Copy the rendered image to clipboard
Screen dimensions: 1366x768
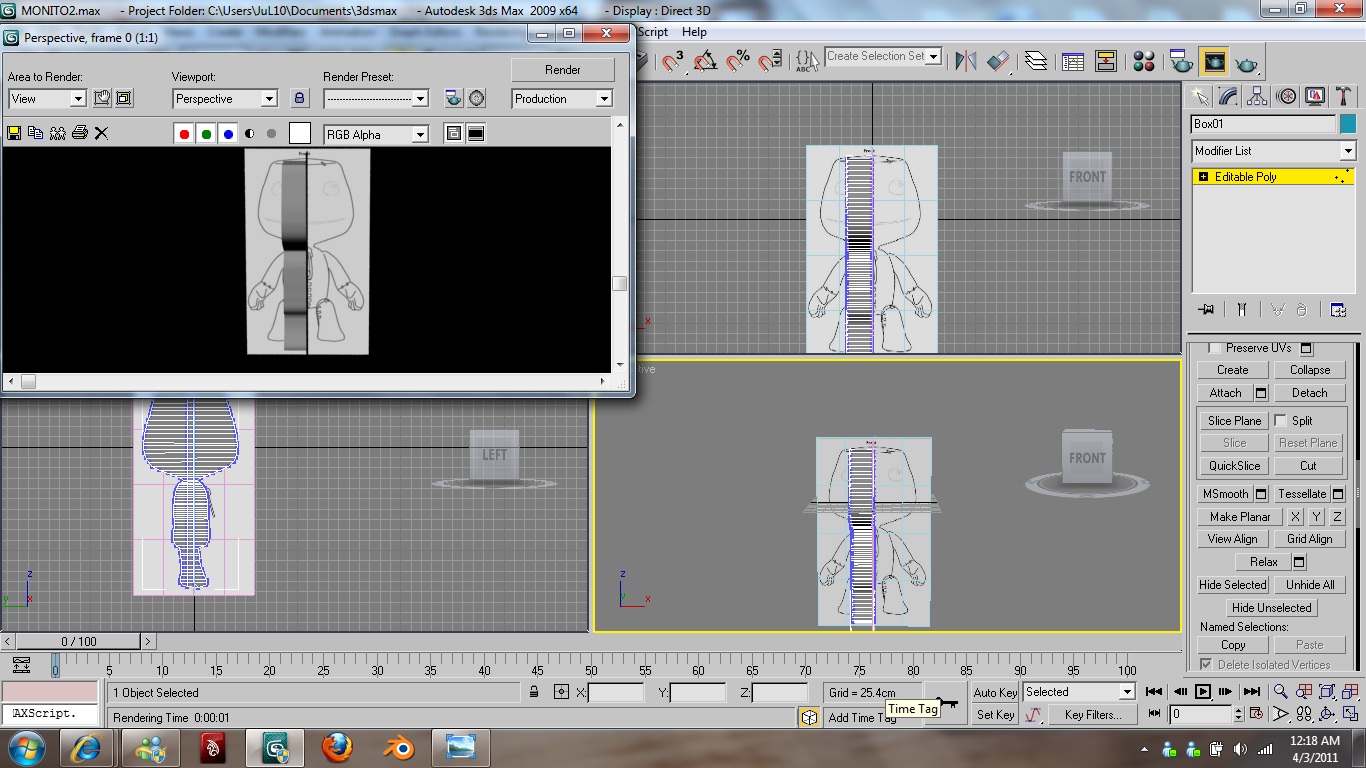coord(36,133)
